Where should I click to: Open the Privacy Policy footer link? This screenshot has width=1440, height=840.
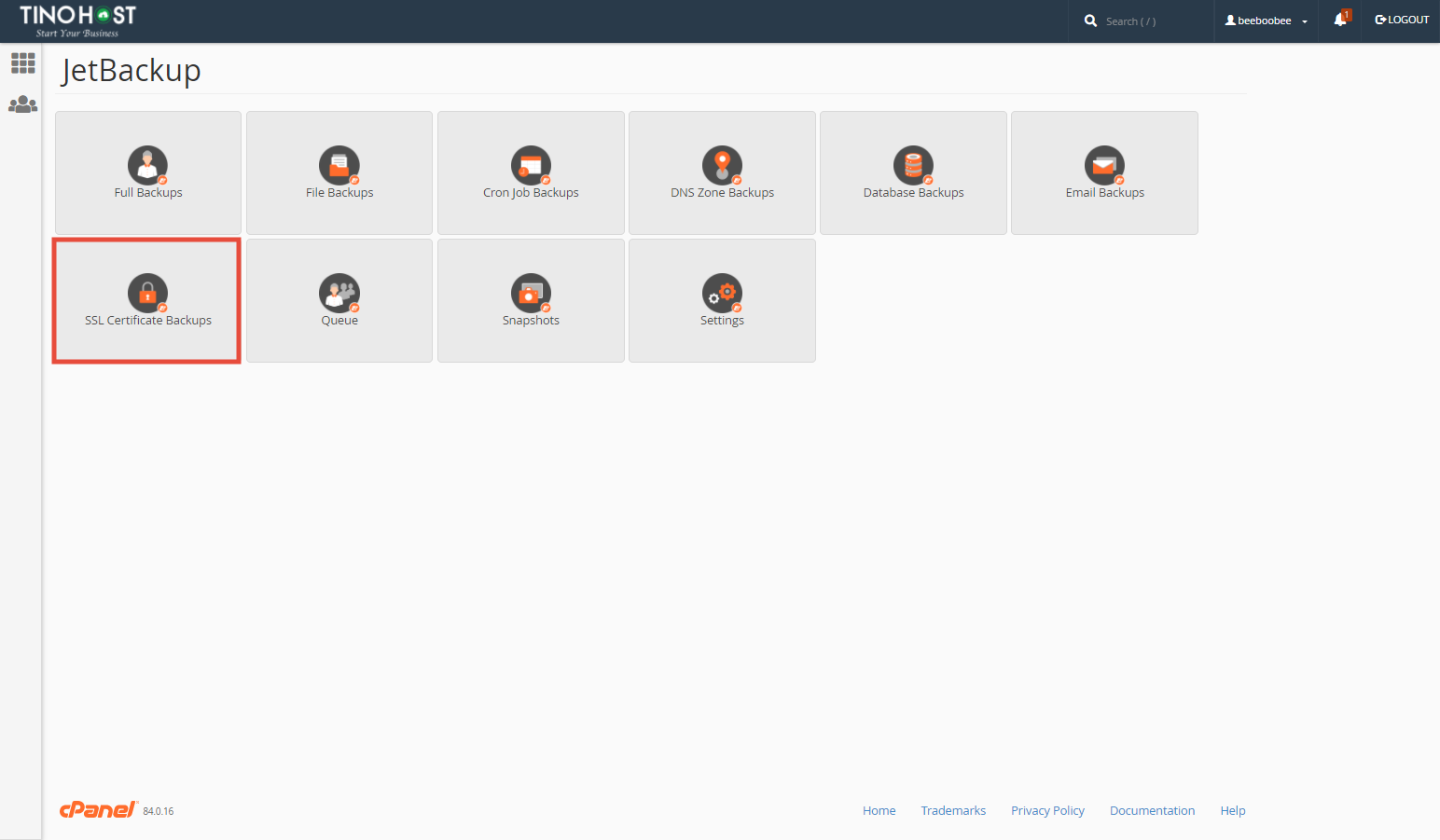1047,810
